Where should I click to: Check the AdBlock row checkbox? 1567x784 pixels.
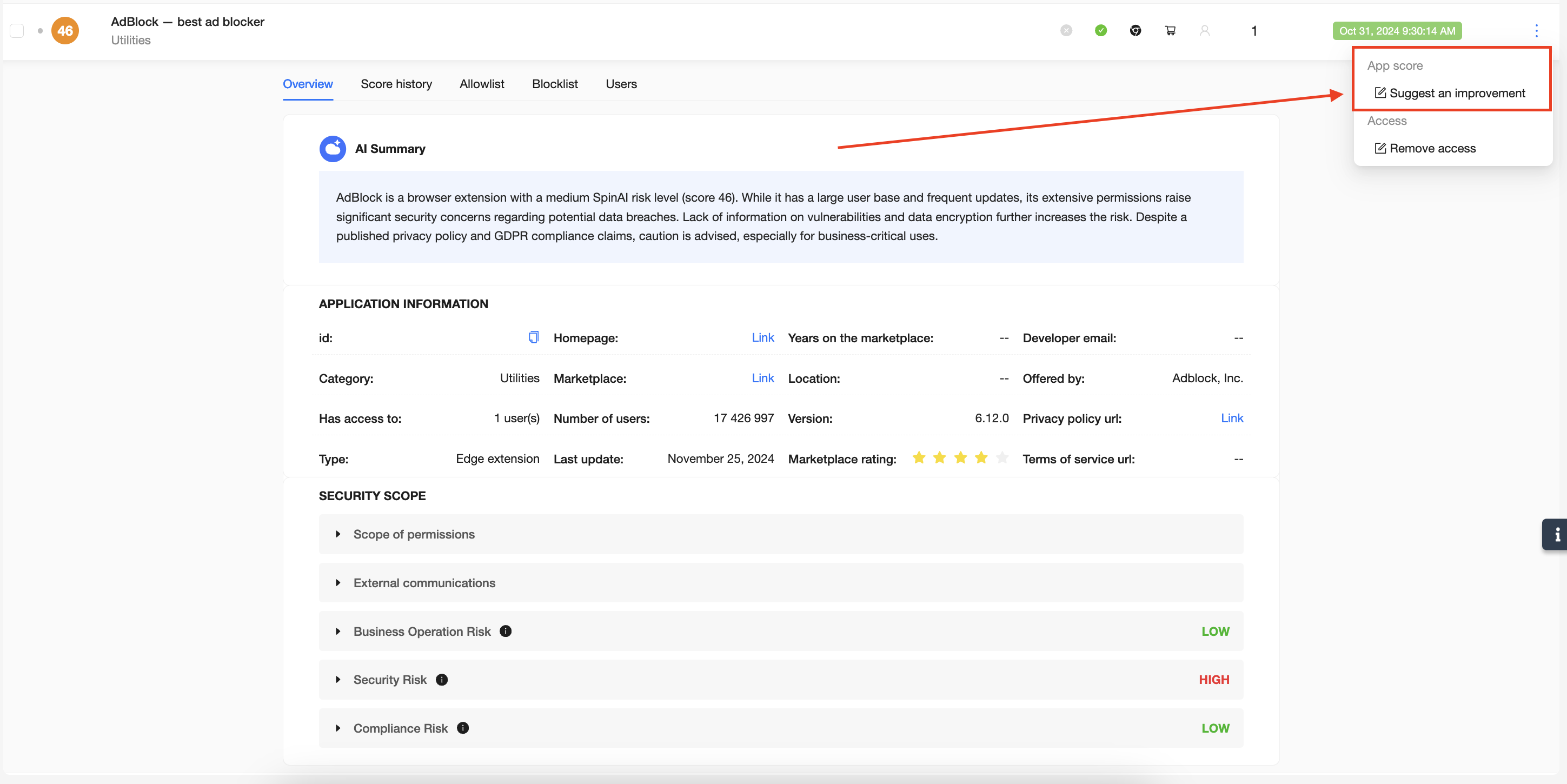(x=17, y=30)
